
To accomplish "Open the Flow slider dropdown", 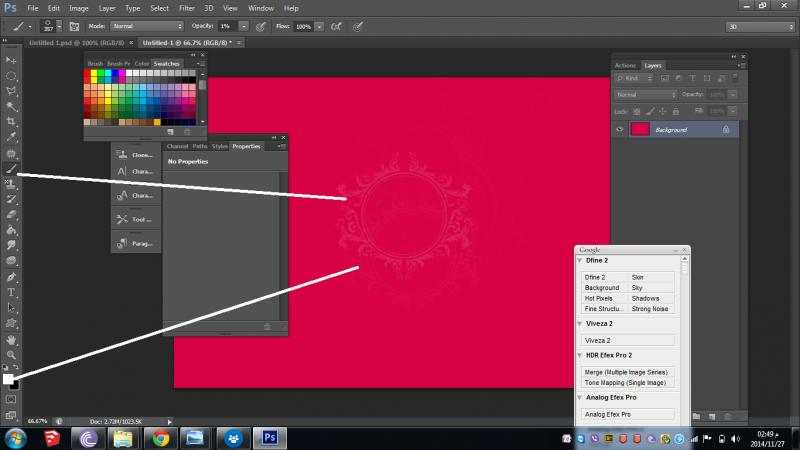I will (319, 27).
